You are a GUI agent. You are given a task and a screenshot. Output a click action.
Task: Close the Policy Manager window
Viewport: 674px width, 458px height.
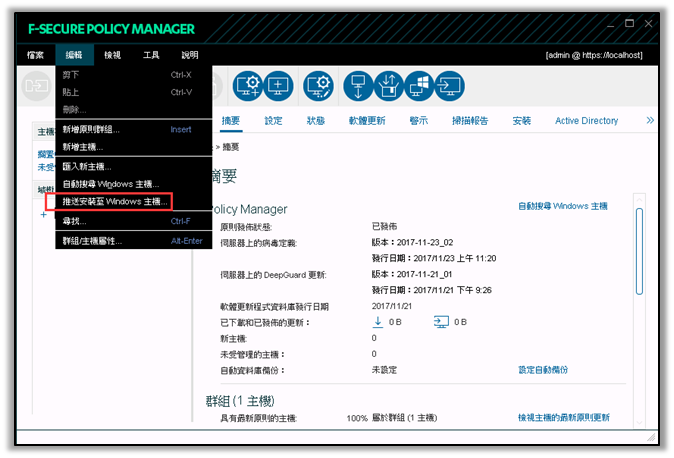coord(648,23)
